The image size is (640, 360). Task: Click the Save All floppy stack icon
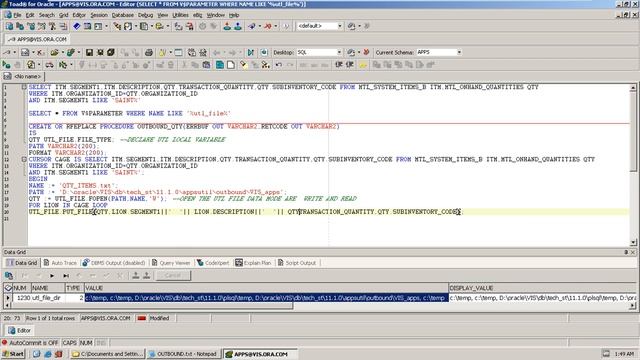(x=111, y=53)
